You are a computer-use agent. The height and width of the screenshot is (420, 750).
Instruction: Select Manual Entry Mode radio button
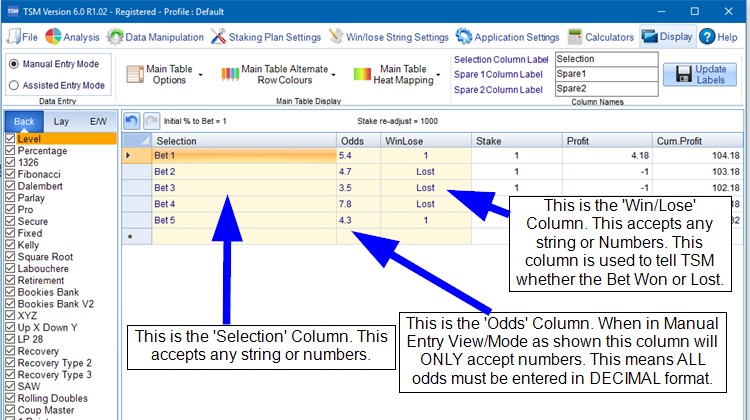tap(13, 64)
